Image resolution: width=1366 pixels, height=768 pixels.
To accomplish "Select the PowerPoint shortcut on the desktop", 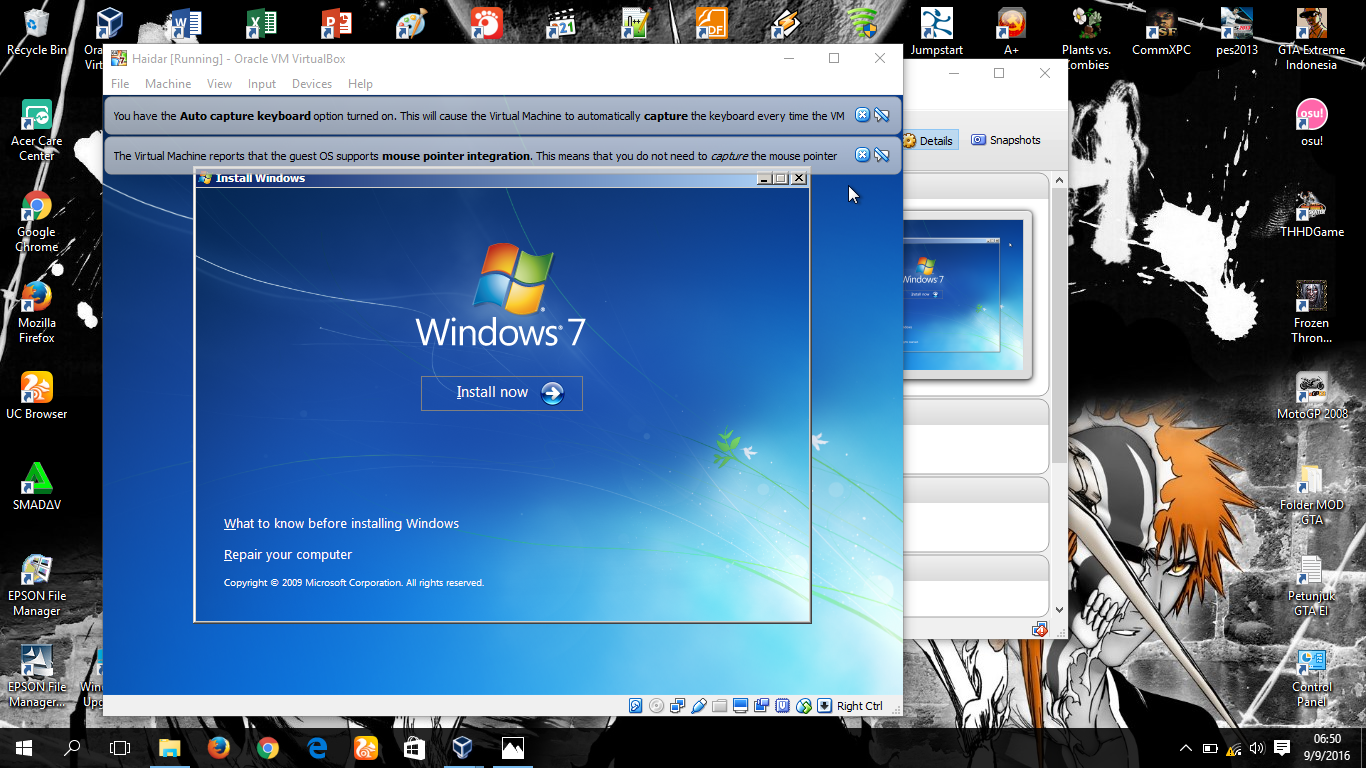I will tap(337, 23).
